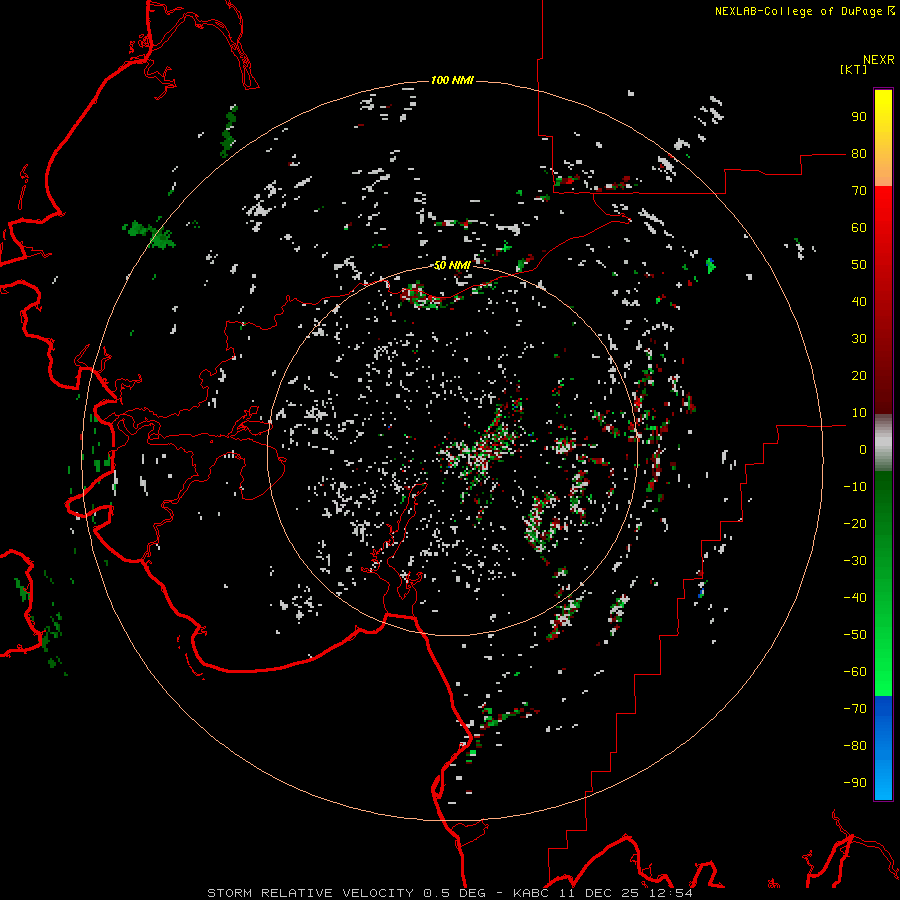Click the -90 value on the velocity scale
900x900 pixels.
(x=855, y=783)
